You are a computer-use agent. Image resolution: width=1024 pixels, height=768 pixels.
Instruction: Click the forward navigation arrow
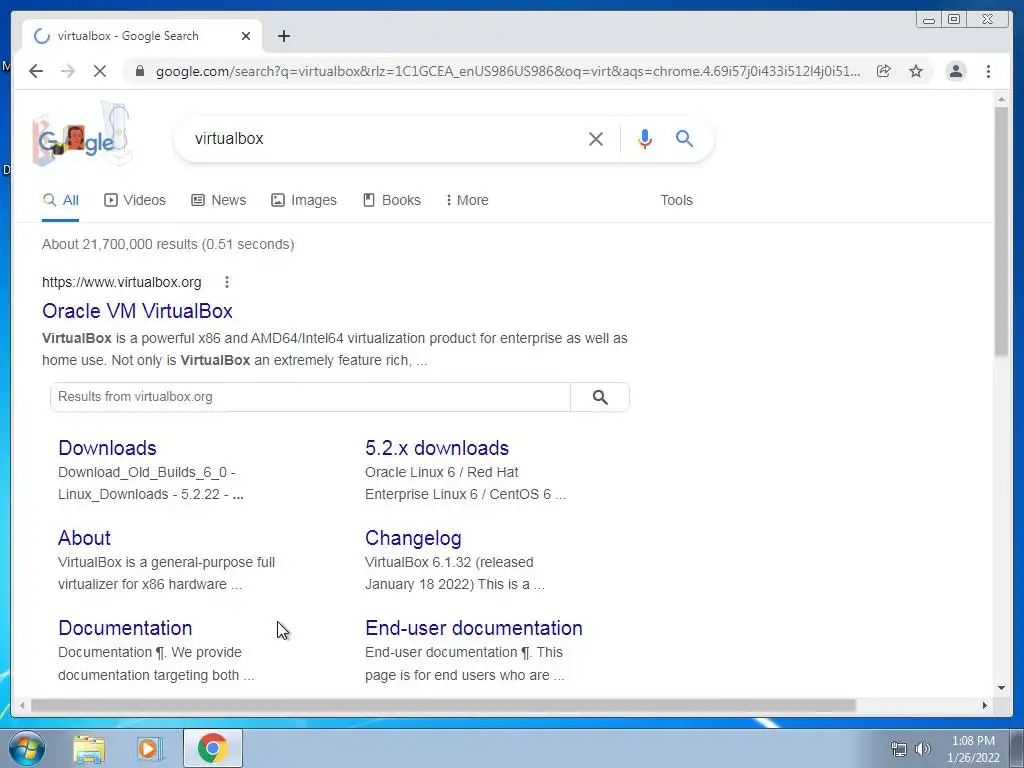tap(68, 71)
